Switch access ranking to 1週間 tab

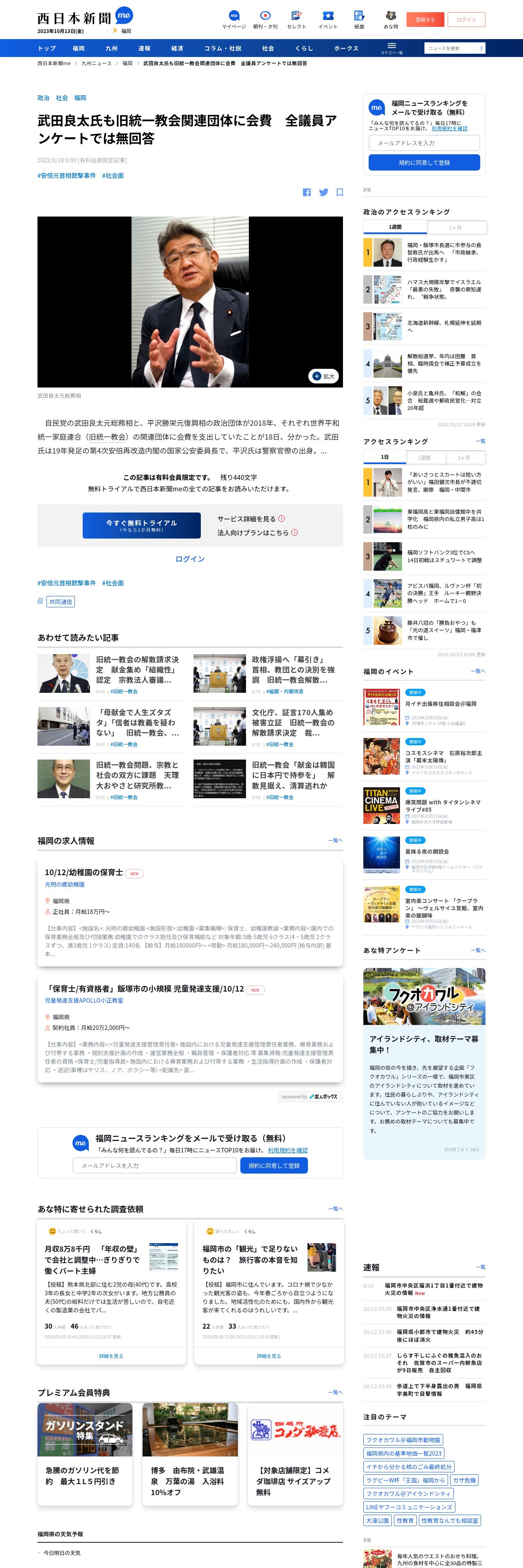point(424,457)
